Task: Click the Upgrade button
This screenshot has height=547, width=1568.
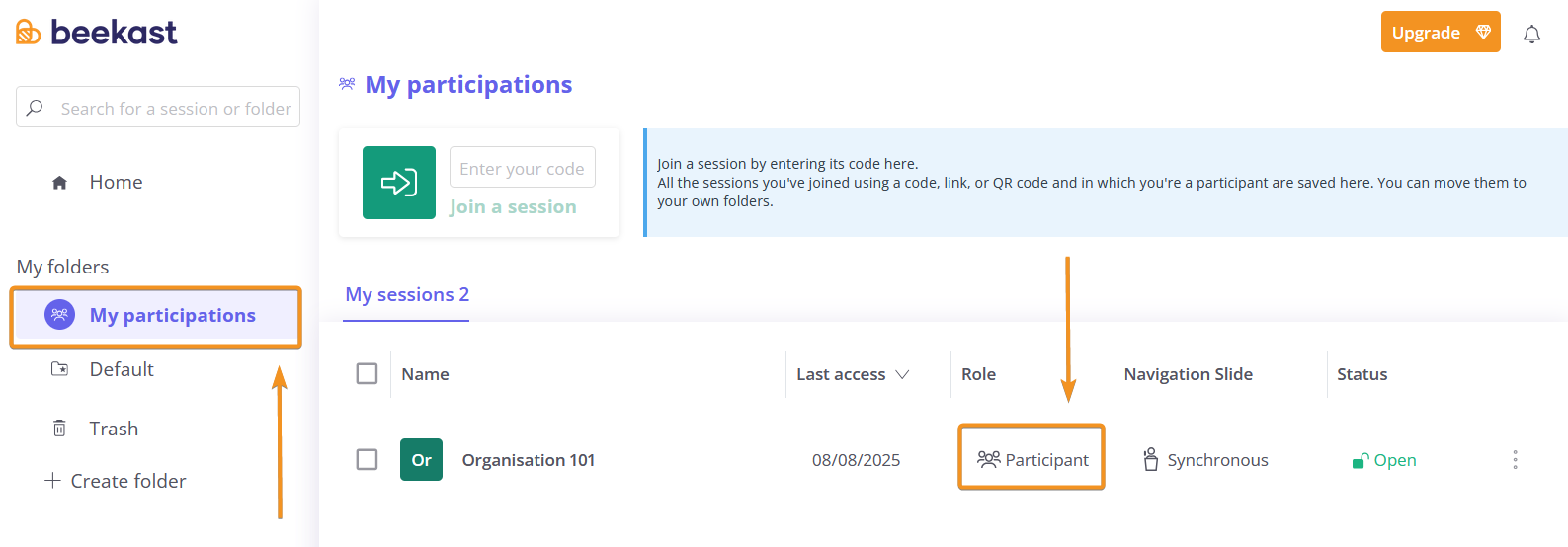Action: (1441, 32)
